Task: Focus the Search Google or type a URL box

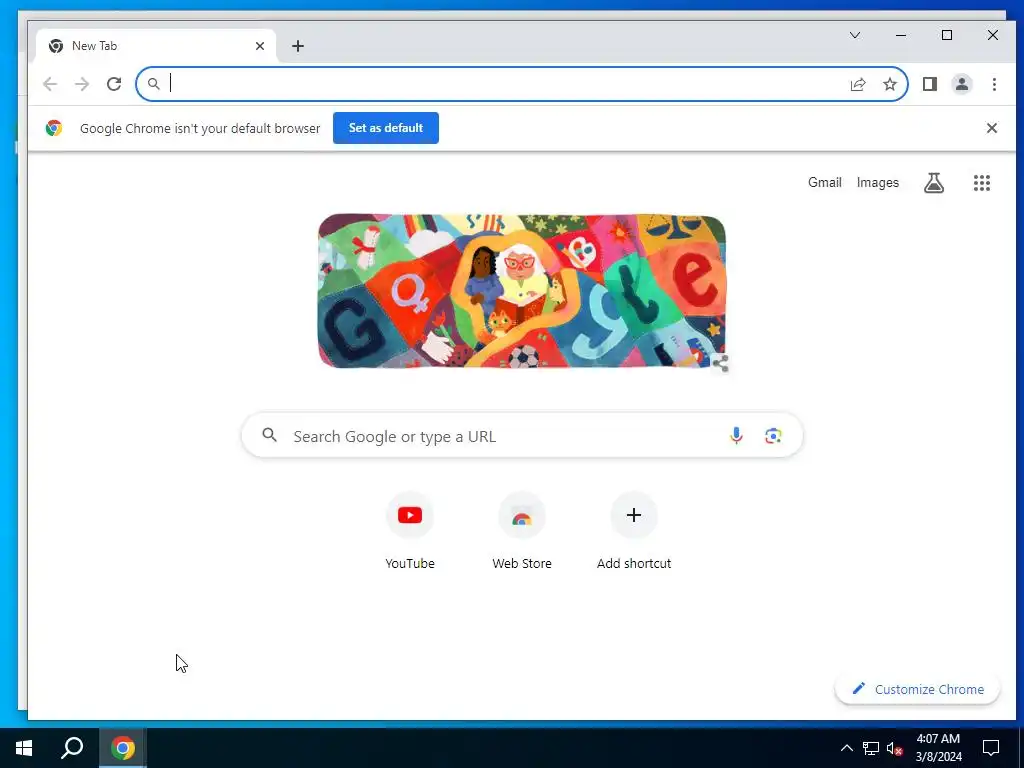Action: pos(522,436)
